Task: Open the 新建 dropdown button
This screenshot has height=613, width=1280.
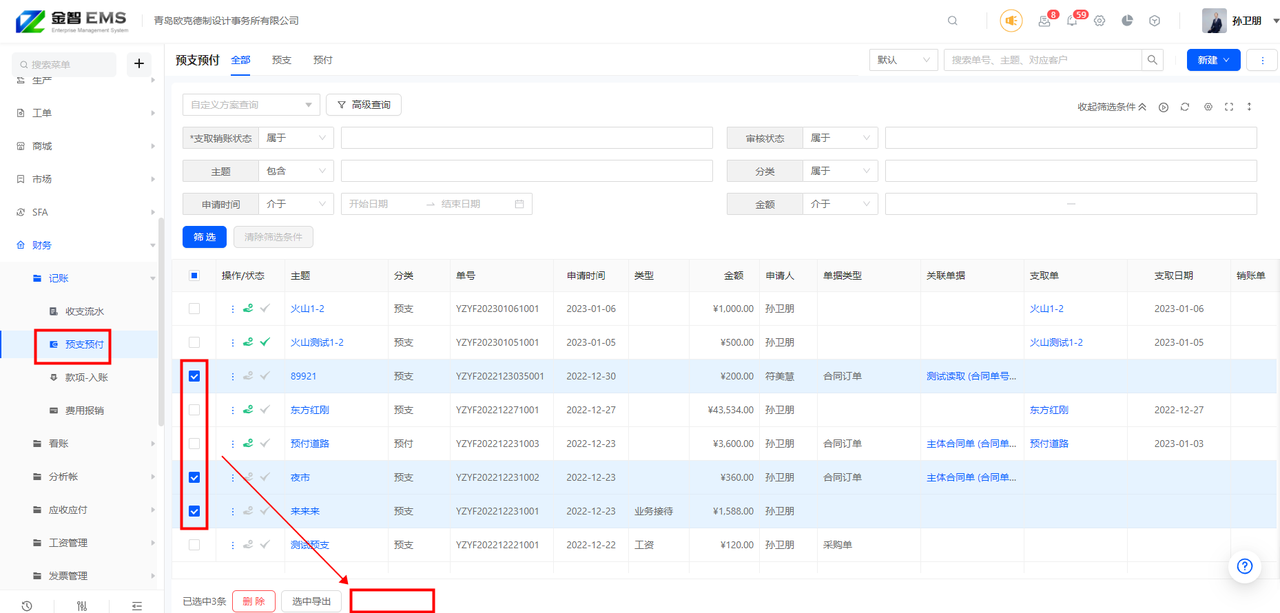Action: pos(1214,60)
